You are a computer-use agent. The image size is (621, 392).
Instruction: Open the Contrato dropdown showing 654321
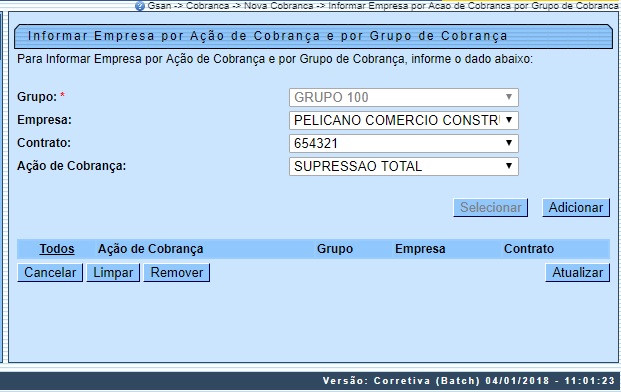point(404,143)
